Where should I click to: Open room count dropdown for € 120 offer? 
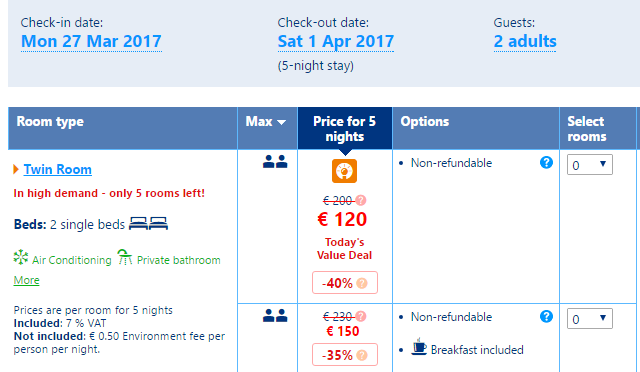pos(589,165)
